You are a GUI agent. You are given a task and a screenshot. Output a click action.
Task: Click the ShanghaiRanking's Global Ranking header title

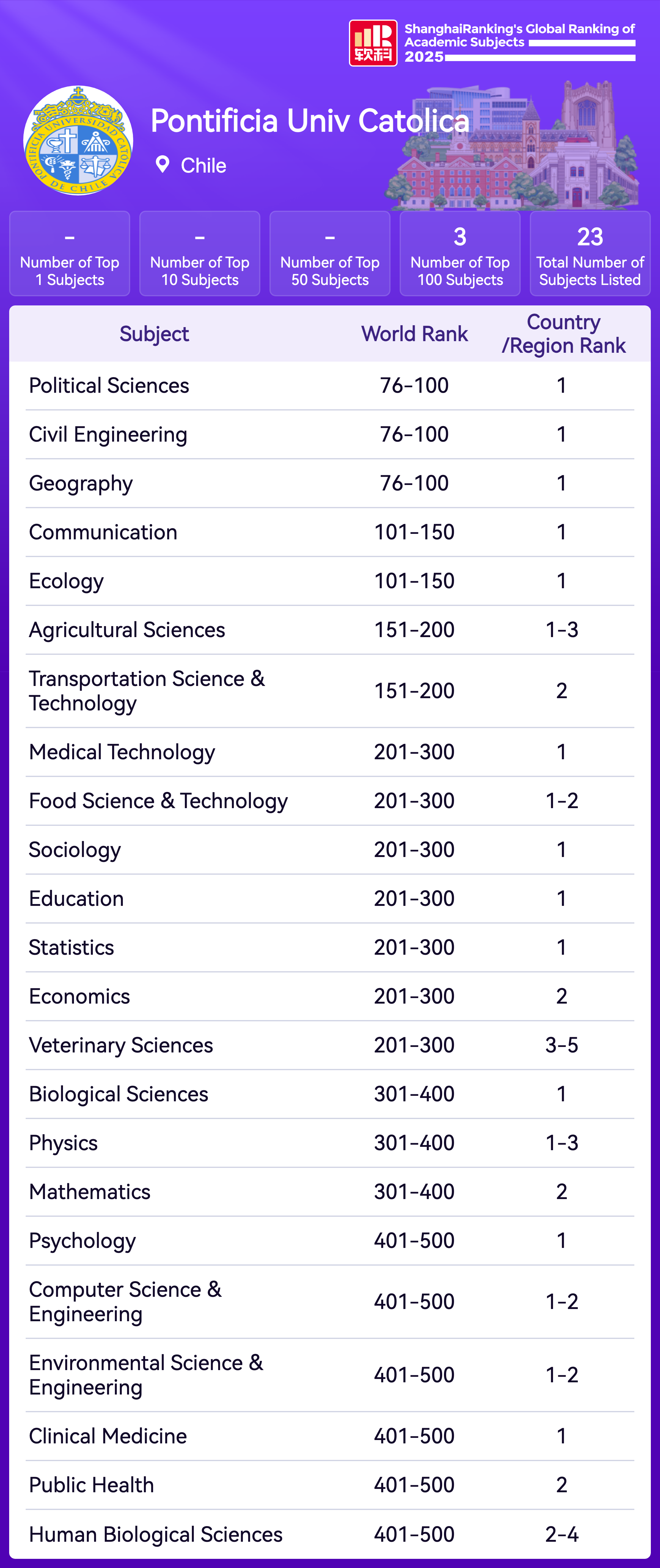point(519,35)
